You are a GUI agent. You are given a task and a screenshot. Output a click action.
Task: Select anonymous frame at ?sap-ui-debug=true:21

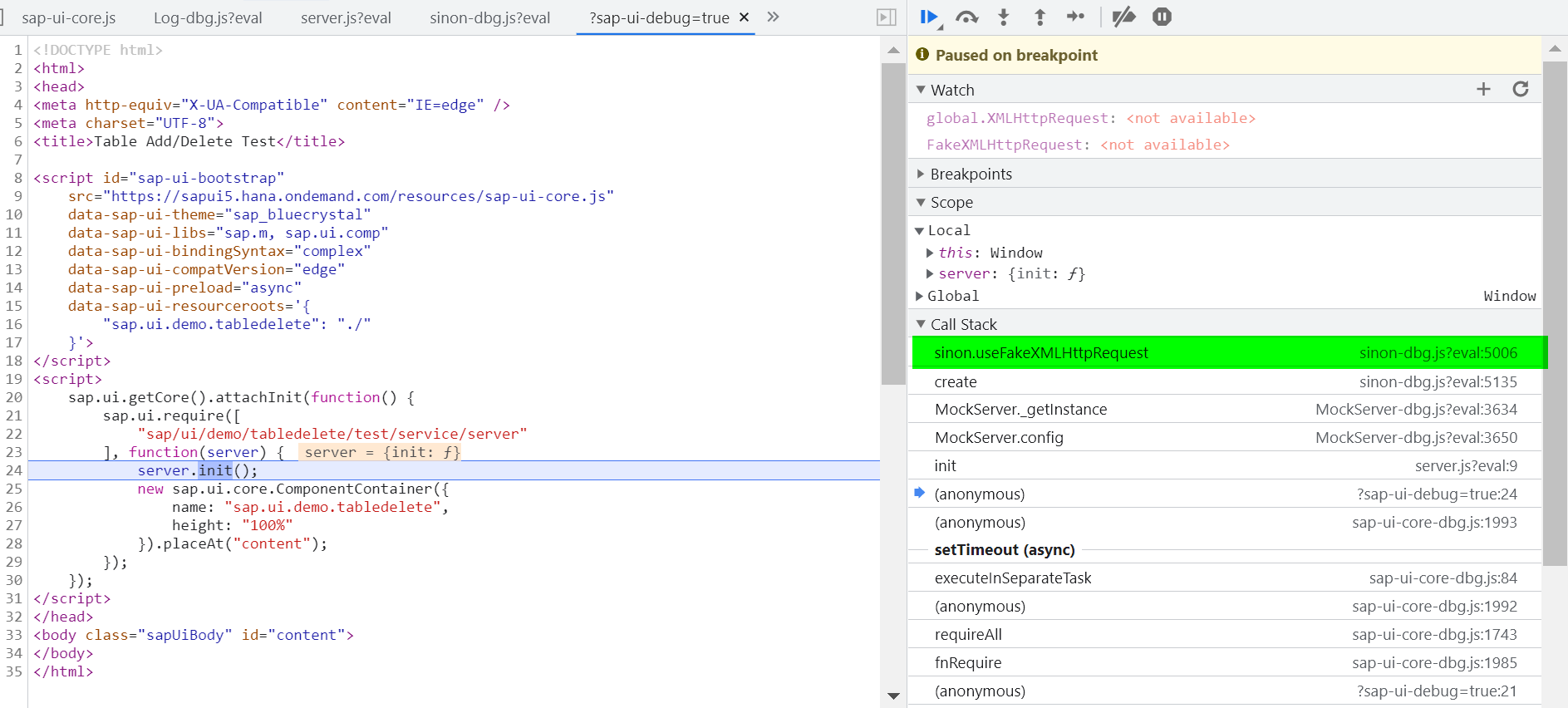(x=1226, y=691)
